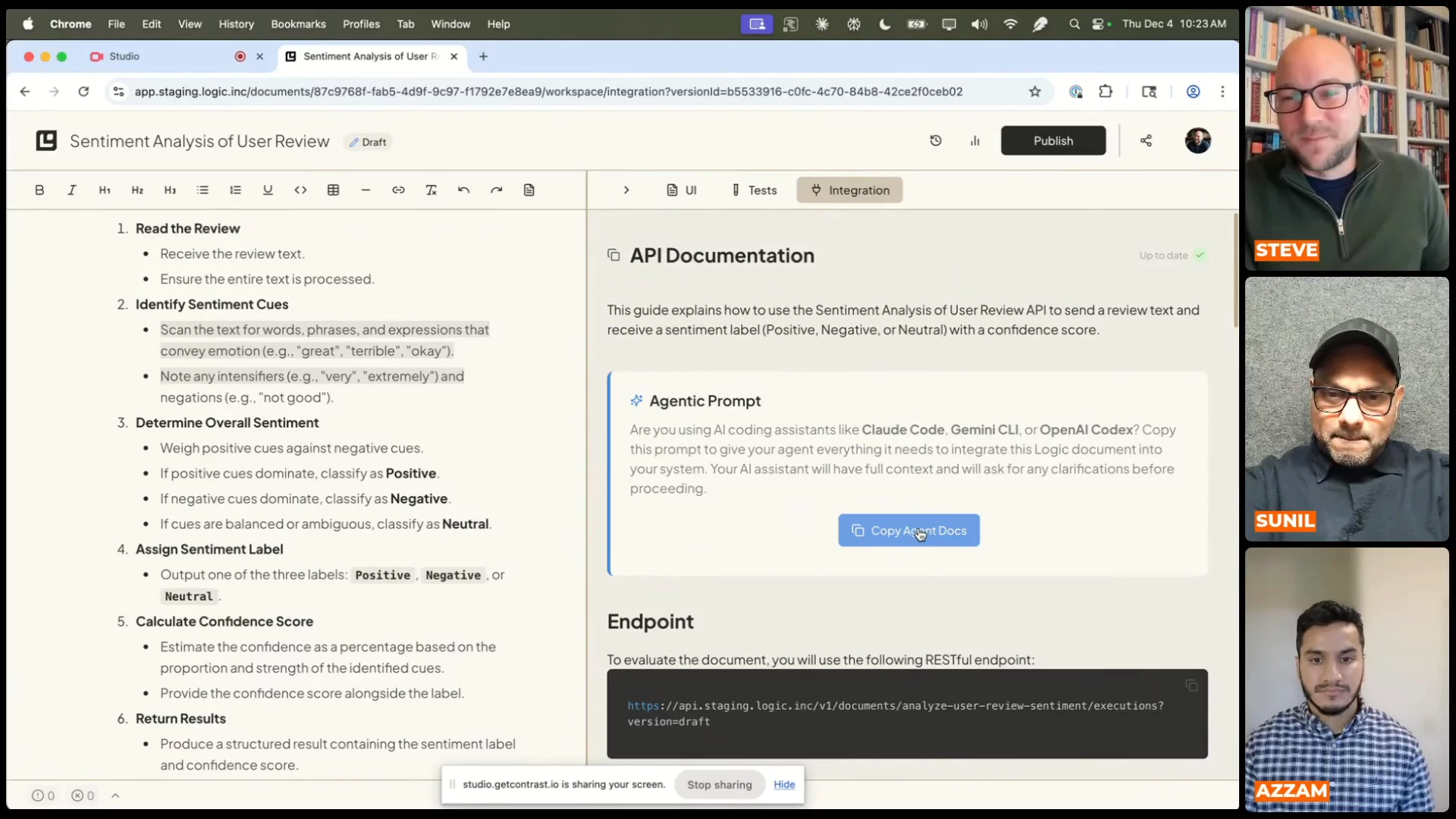
Task: Collapse right panel with chevron arrow
Action: (x=626, y=190)
